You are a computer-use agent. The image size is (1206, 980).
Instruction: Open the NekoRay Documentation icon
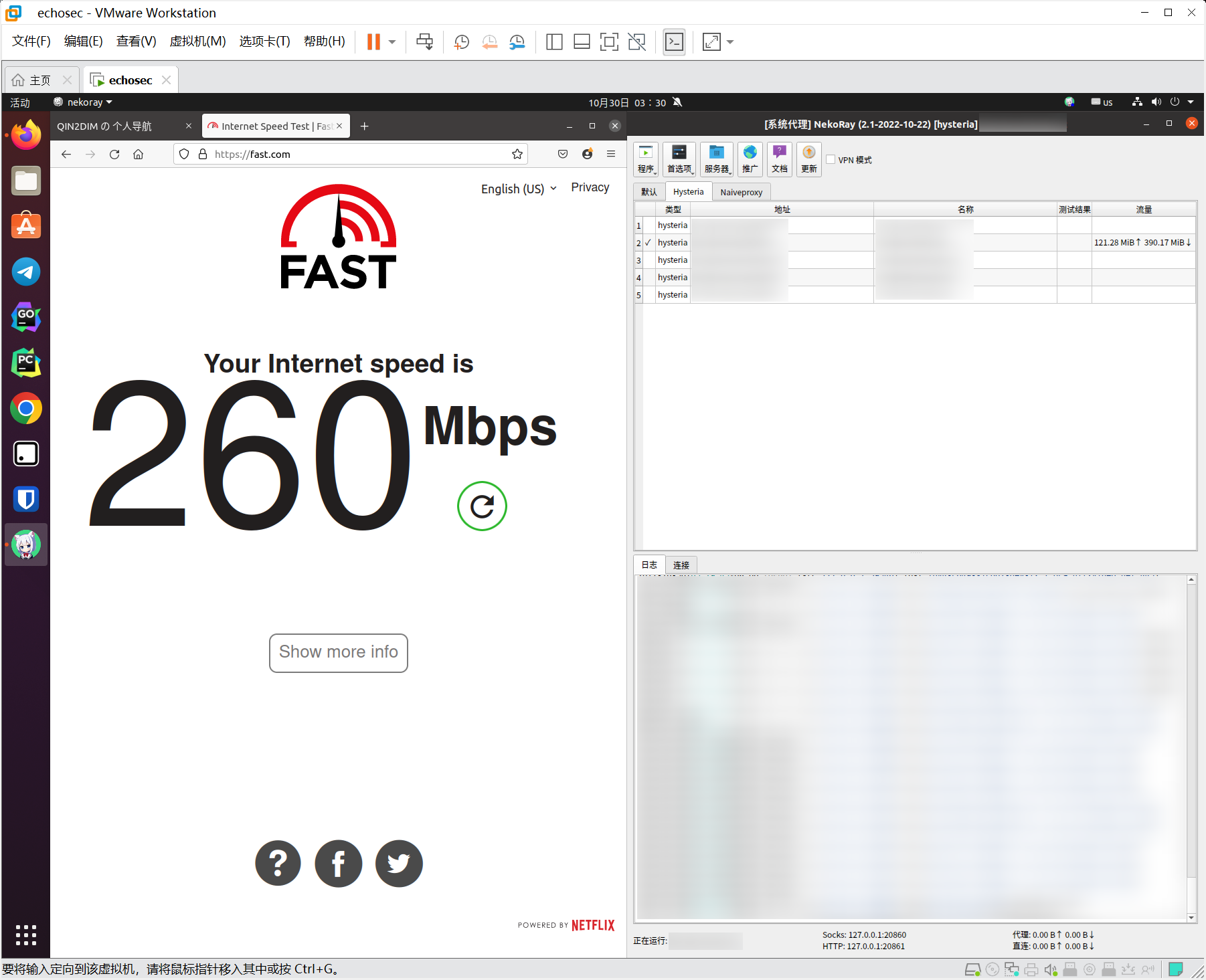click(779, 159)
